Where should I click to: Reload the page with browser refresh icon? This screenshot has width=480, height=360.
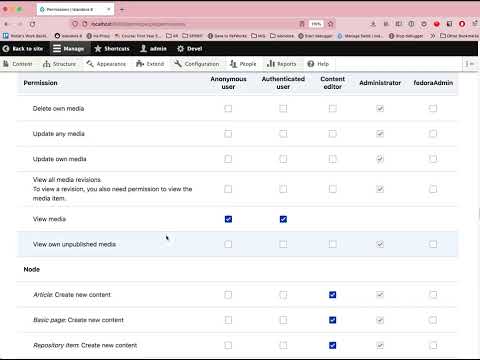32,24
